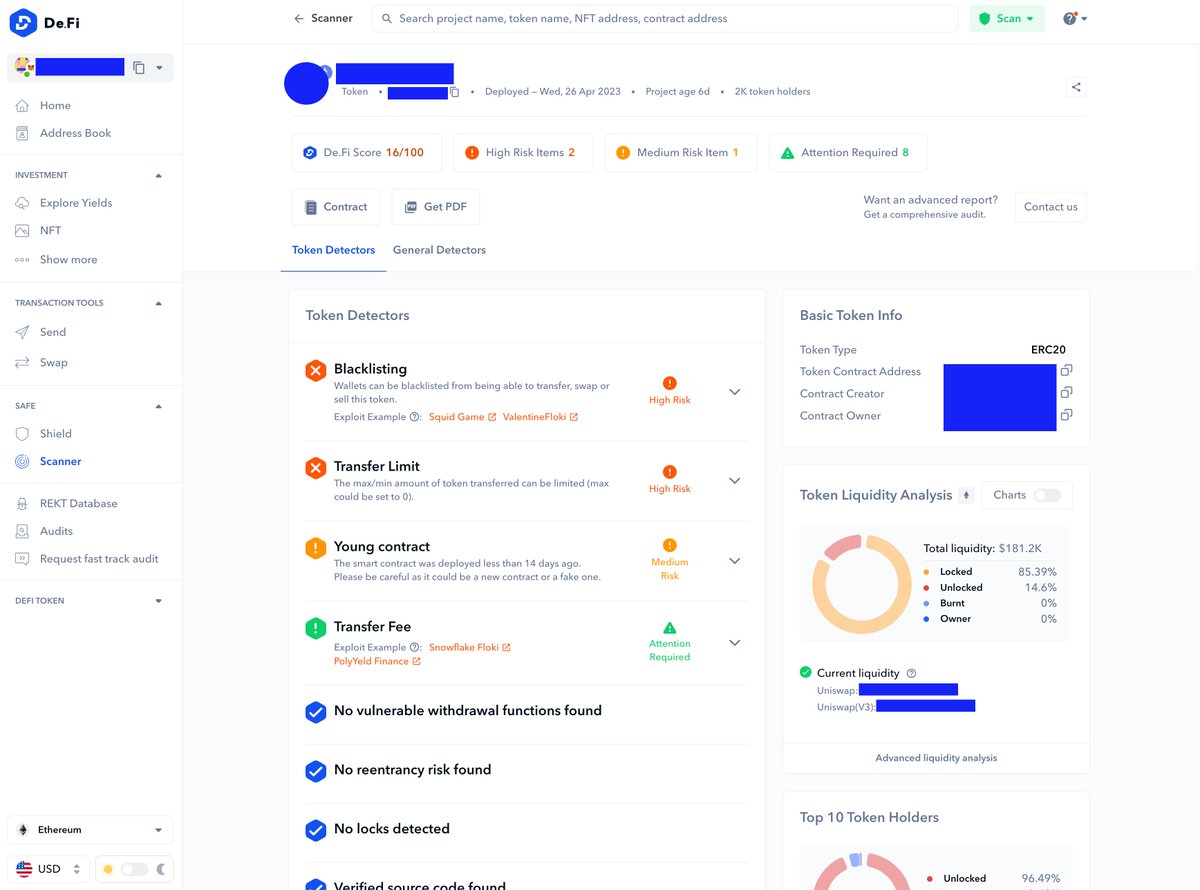This screenshot has width=1200, height=890.
Task: Copy the token address near header
Action: (455, 92)
